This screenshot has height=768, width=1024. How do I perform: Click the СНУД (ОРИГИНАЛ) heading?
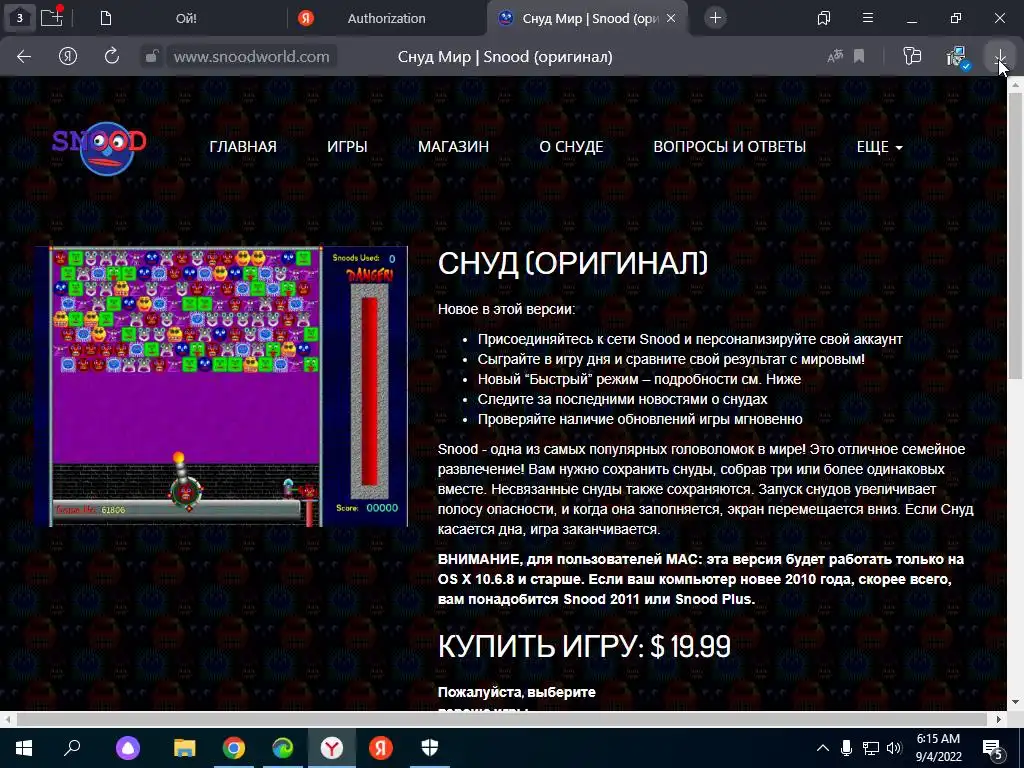(x=573, y=263)
